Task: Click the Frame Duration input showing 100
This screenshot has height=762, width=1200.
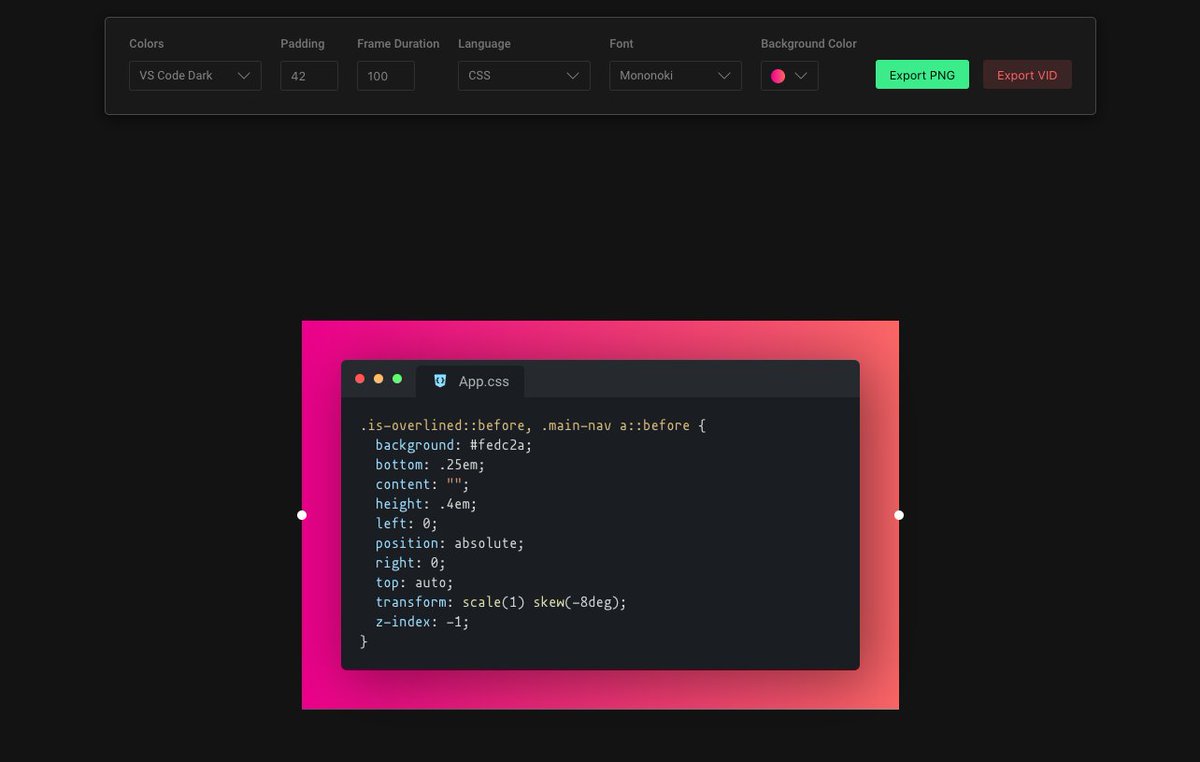Action: (384, 75)
